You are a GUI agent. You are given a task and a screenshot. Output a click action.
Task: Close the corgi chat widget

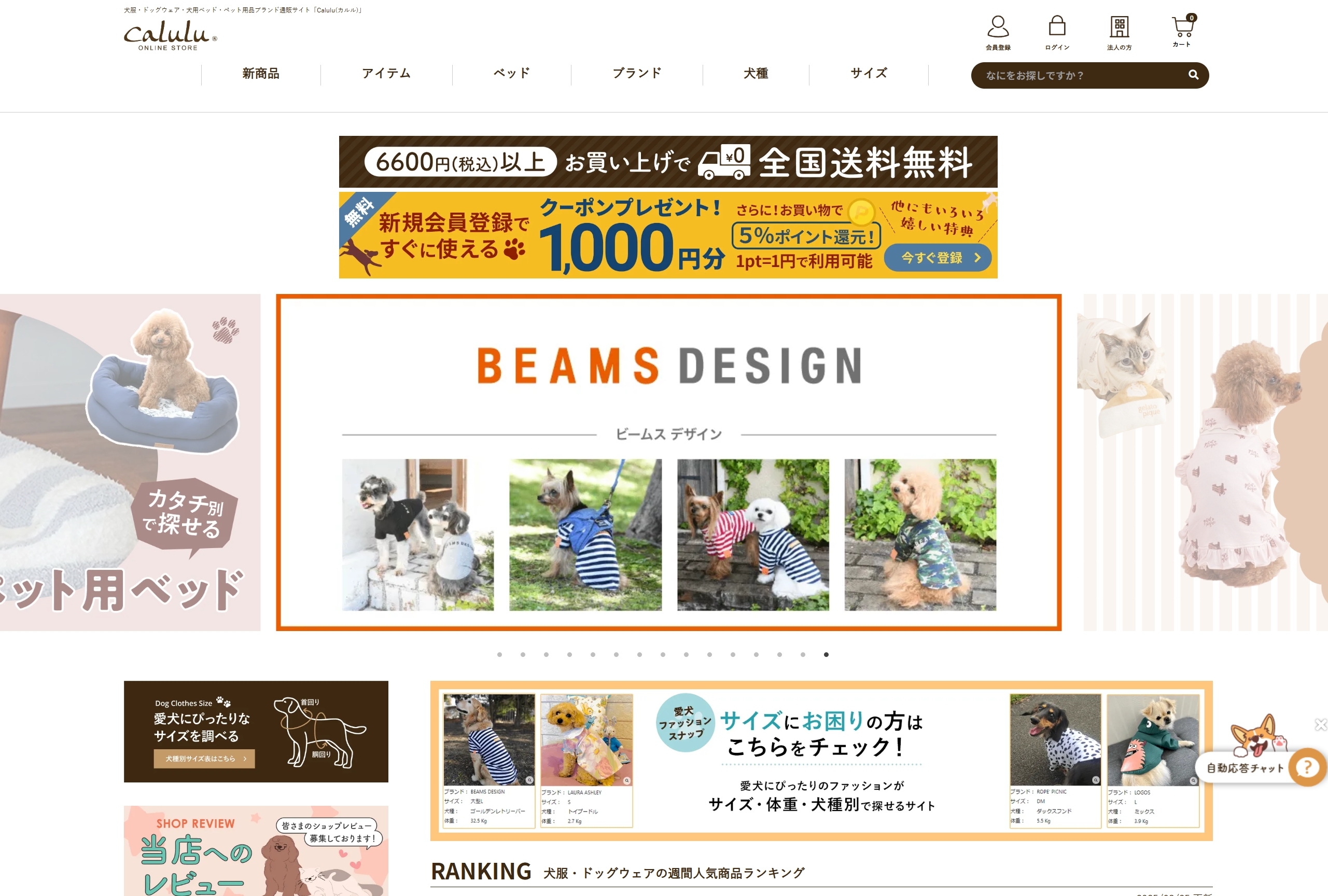pyautogui.click(x=1320, y=724)
